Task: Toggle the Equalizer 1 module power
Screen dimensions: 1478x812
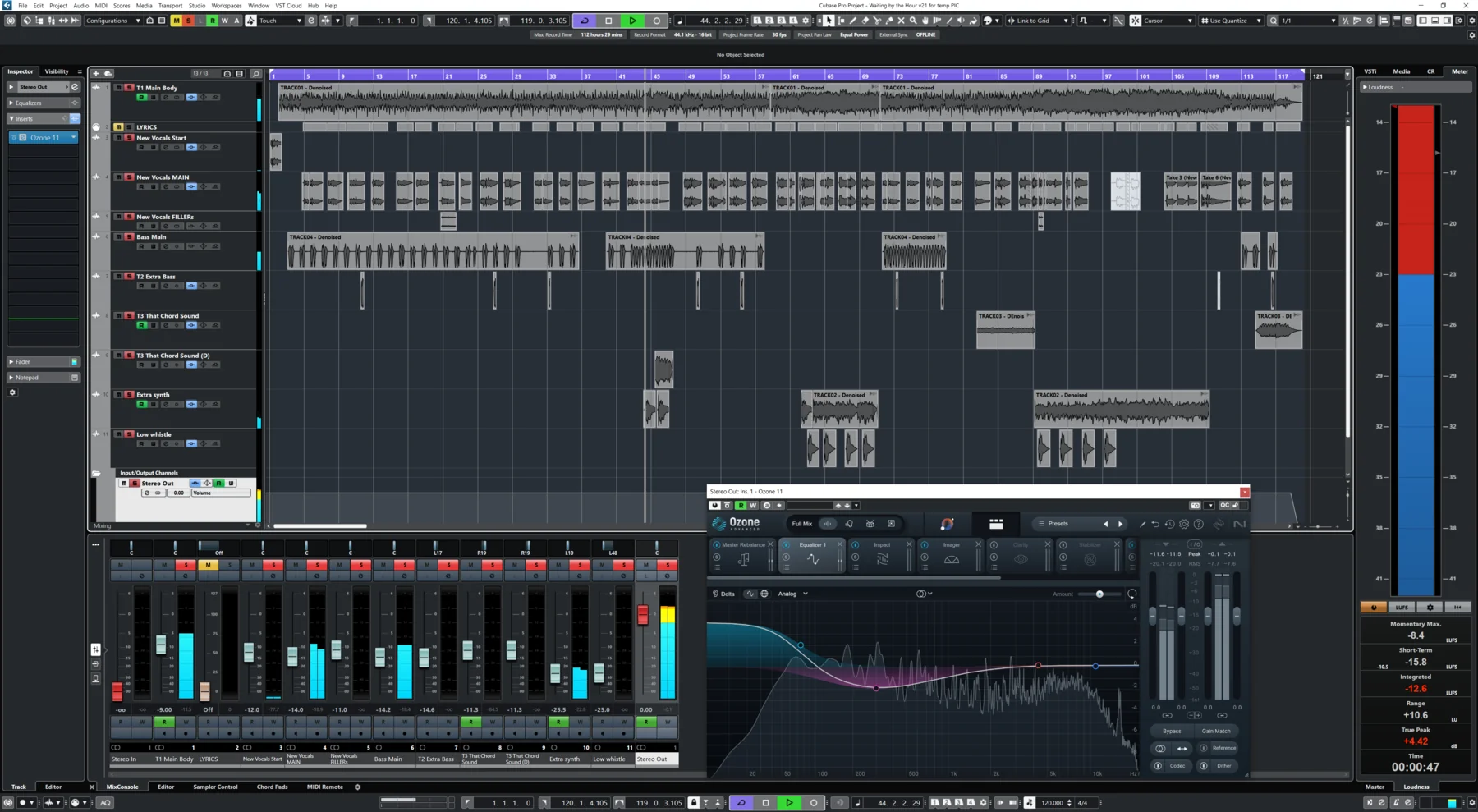Action: click(786, 544)
